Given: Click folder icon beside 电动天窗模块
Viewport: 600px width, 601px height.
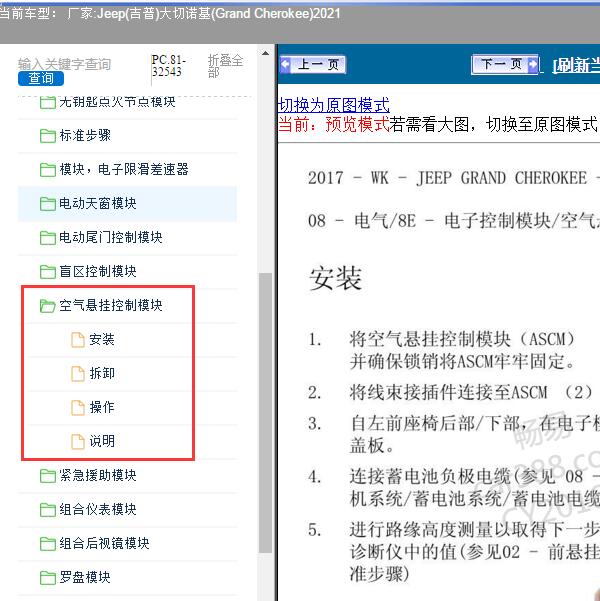Looking at the screenshot, I should click(48, 204).
